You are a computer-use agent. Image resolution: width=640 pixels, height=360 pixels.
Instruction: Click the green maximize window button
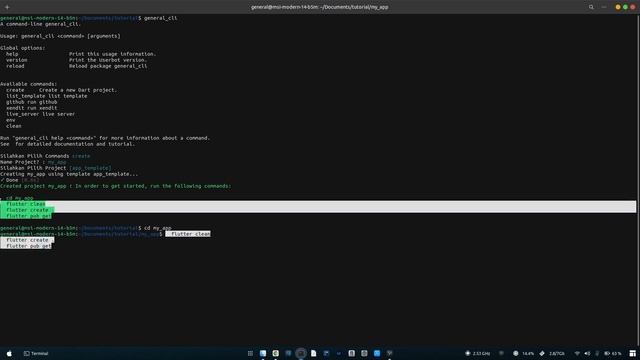click(x=625, y=7)
